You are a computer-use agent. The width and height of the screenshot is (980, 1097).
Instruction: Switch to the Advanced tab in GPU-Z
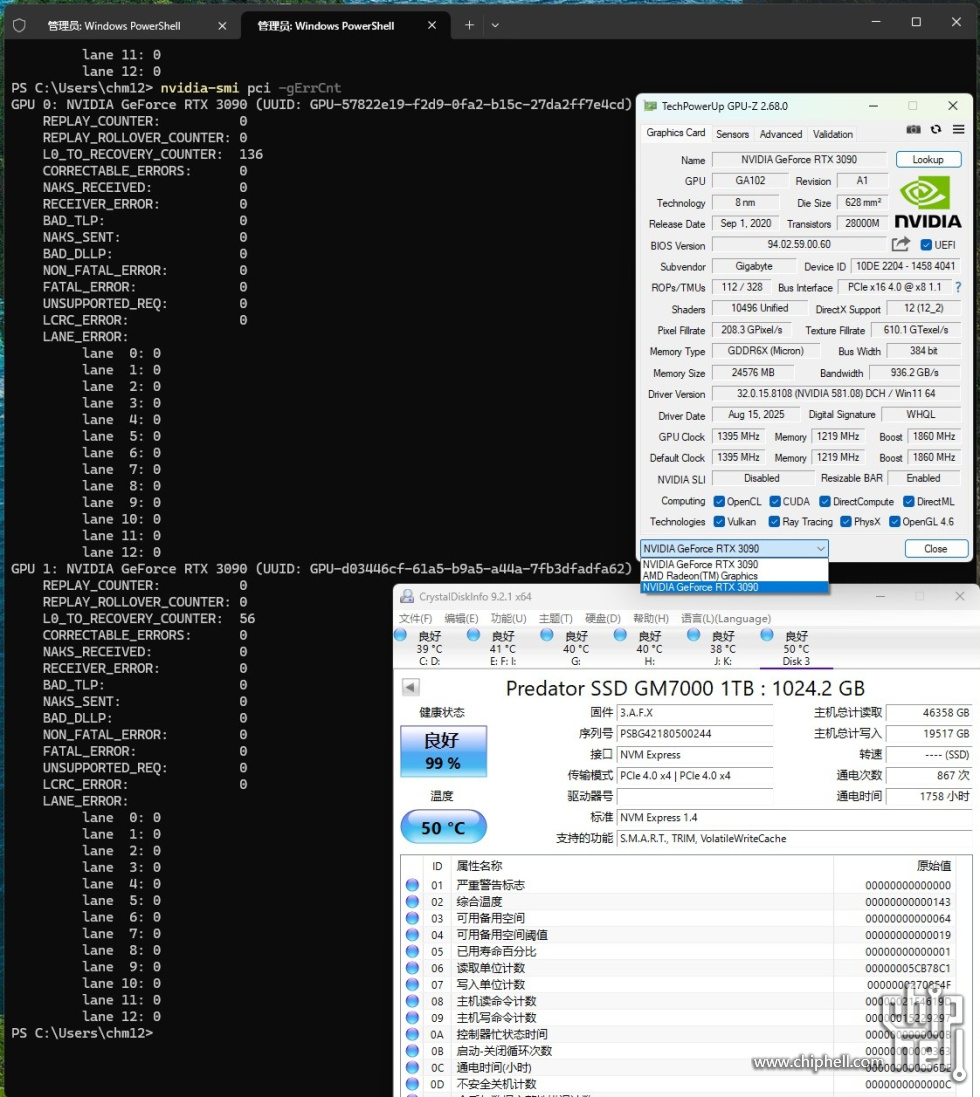(x=781, y=134)
